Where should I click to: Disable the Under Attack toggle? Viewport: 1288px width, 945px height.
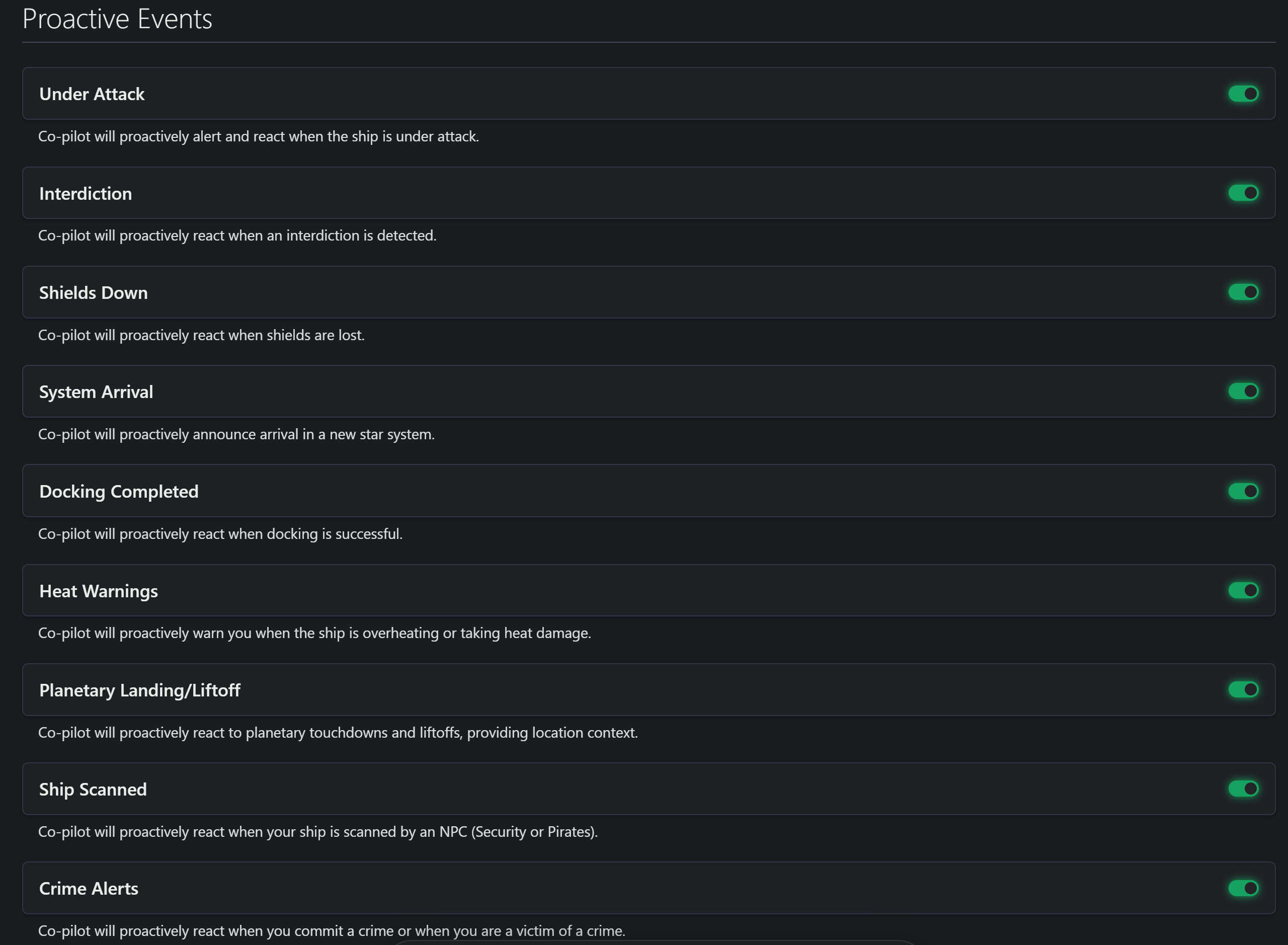tap(1243, 94)
